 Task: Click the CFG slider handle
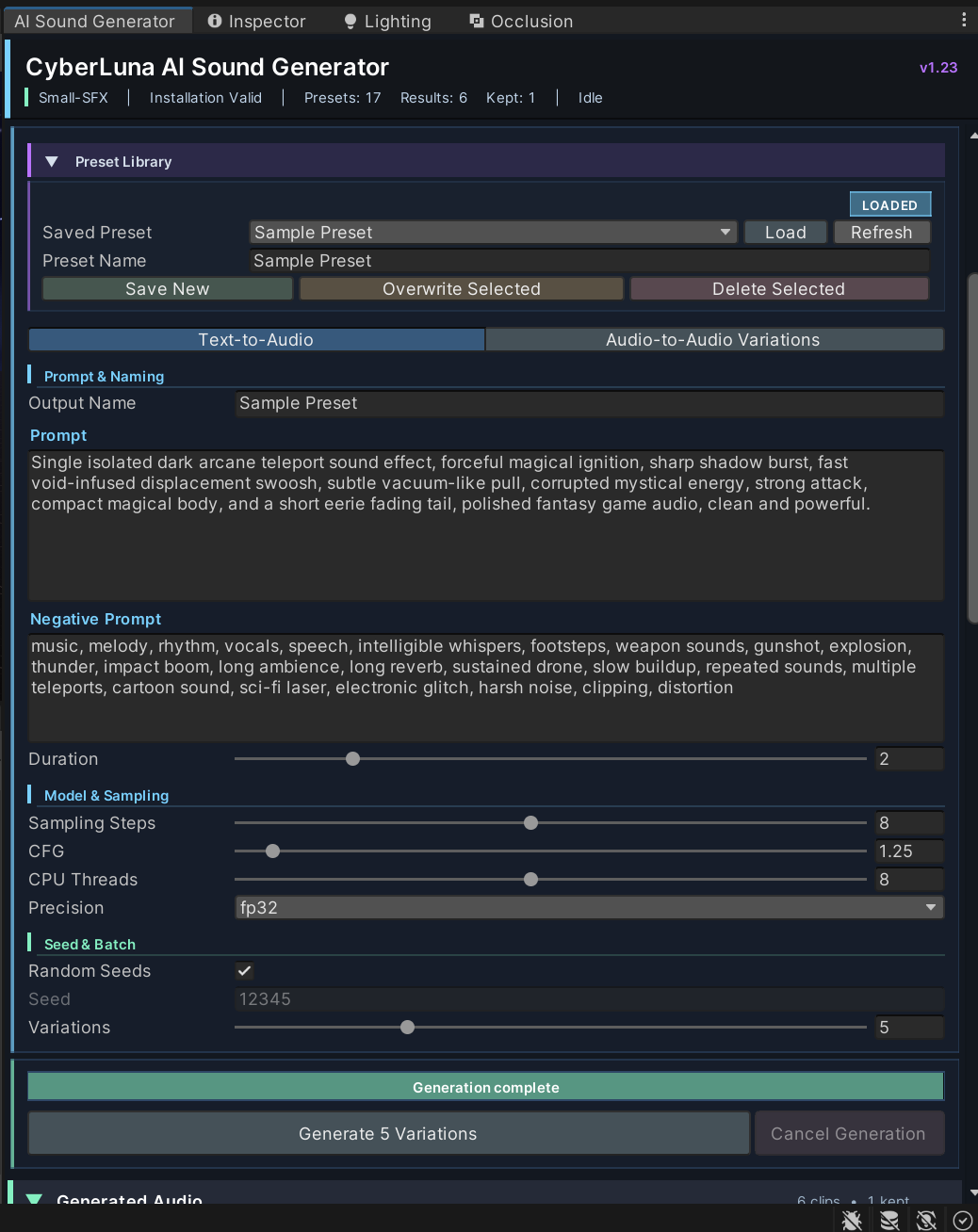pos(273,851)
